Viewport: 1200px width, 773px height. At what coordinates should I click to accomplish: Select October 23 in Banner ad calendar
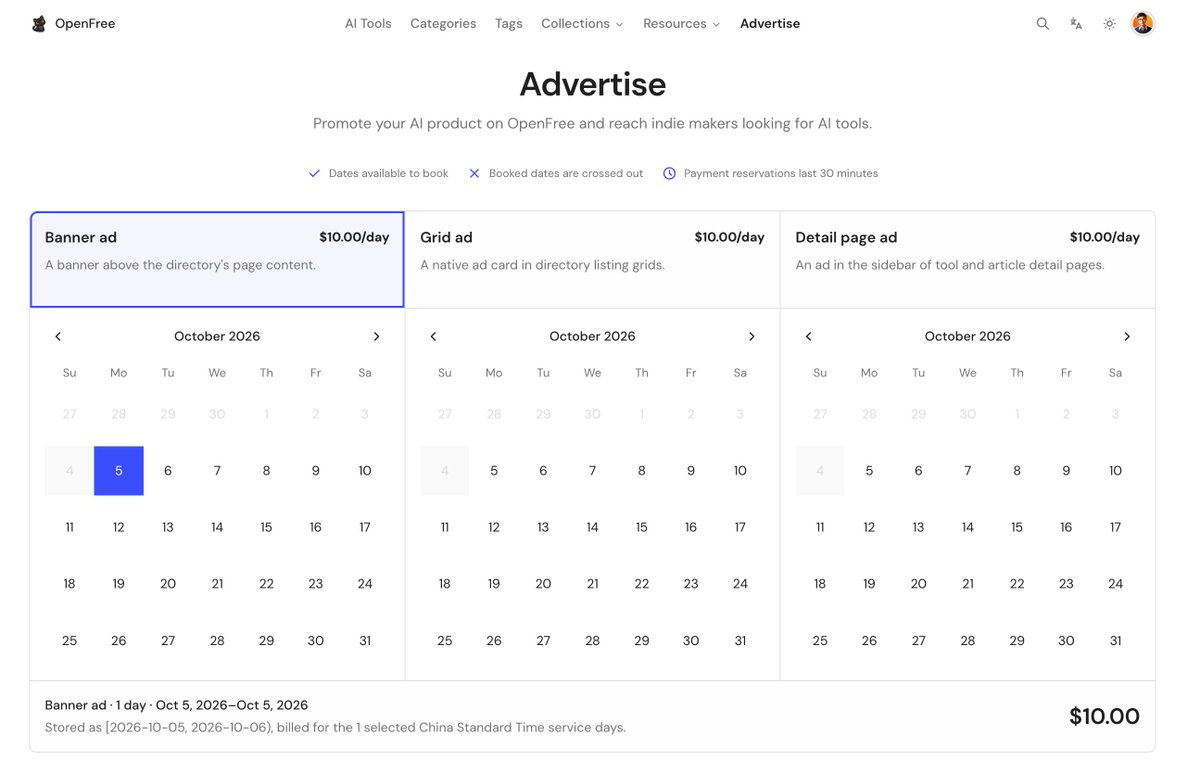[x=316, y=584]
